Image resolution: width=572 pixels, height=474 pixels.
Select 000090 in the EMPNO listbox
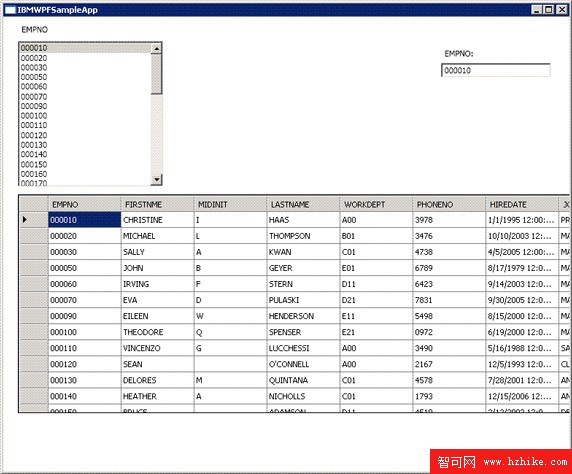coord(85,106)
